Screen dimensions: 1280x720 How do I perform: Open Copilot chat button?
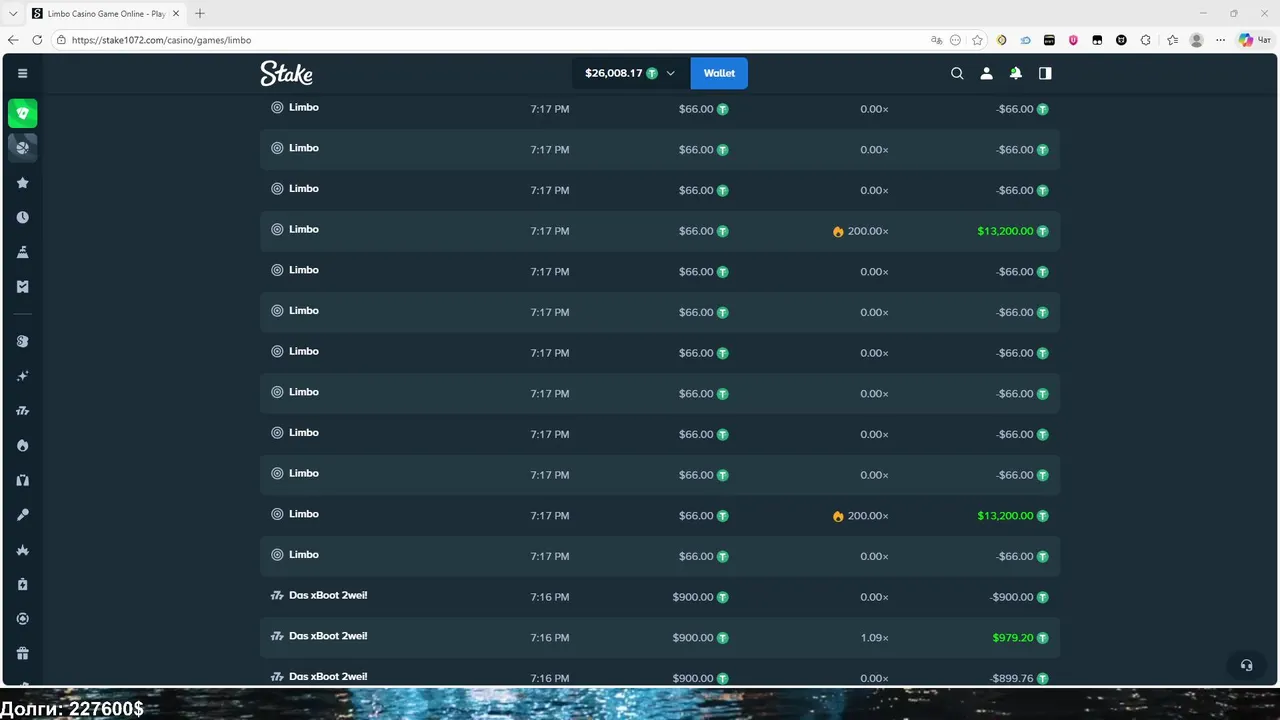coord(1253,40)
